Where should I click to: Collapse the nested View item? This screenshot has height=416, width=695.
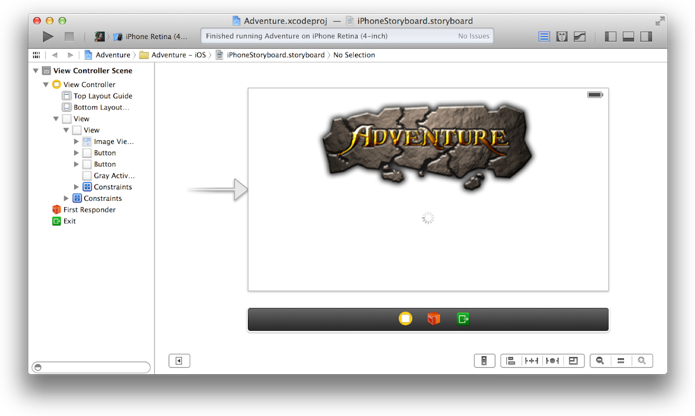pyautogui.click(x=66, y=130)
